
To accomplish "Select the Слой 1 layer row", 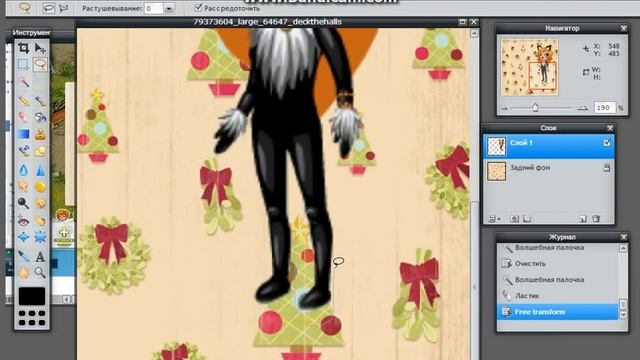I will (549, 146).
